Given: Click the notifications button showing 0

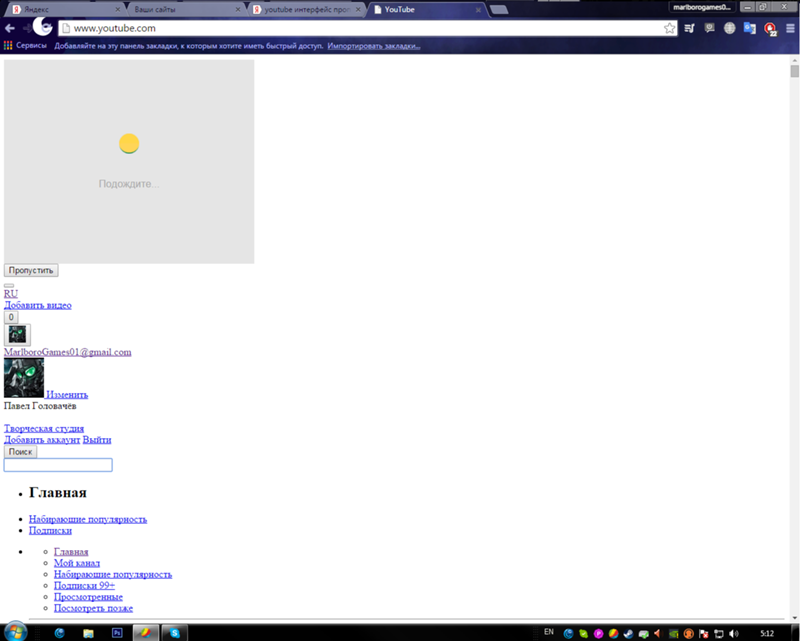Looking at the screenshot, I should (11, 317).
